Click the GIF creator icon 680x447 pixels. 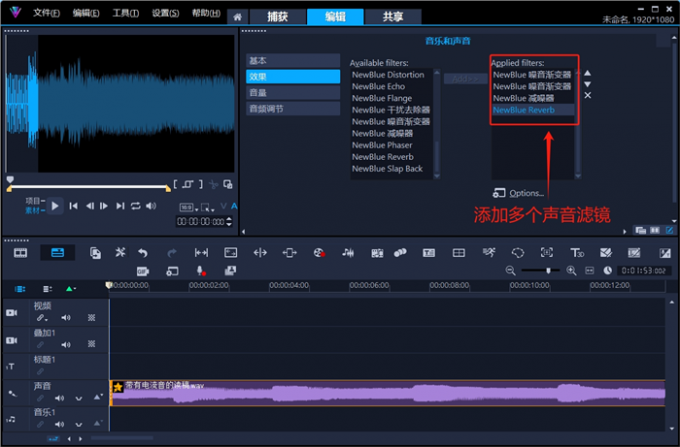(143, 271)
